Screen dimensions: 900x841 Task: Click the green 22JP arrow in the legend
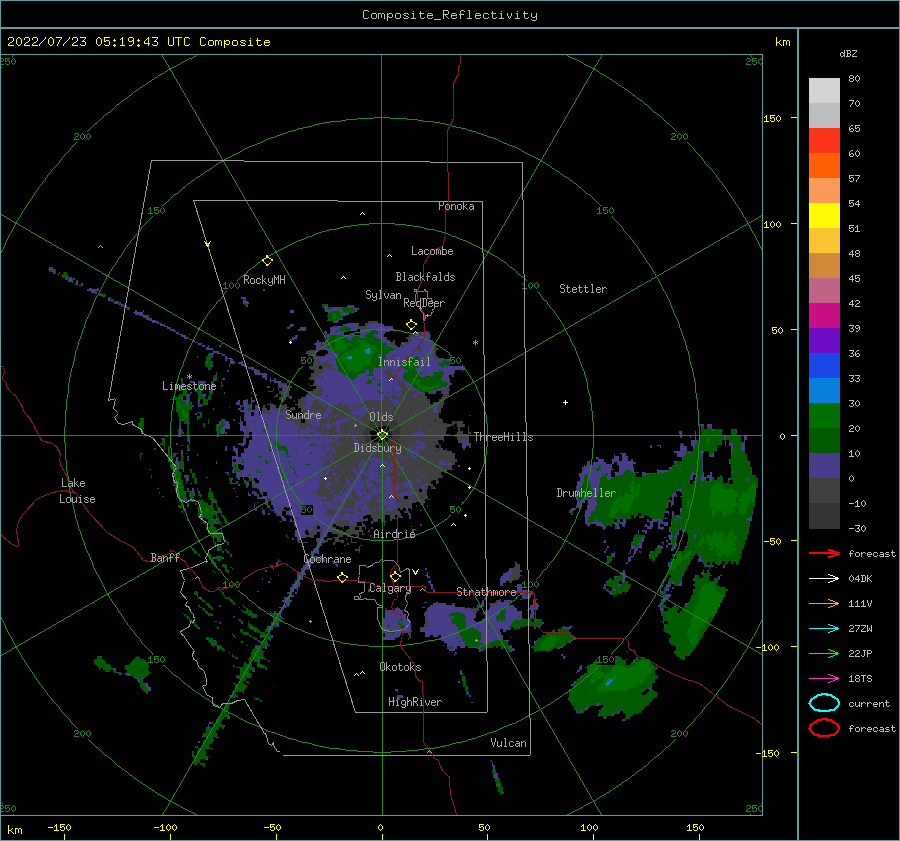pos(824,653)
